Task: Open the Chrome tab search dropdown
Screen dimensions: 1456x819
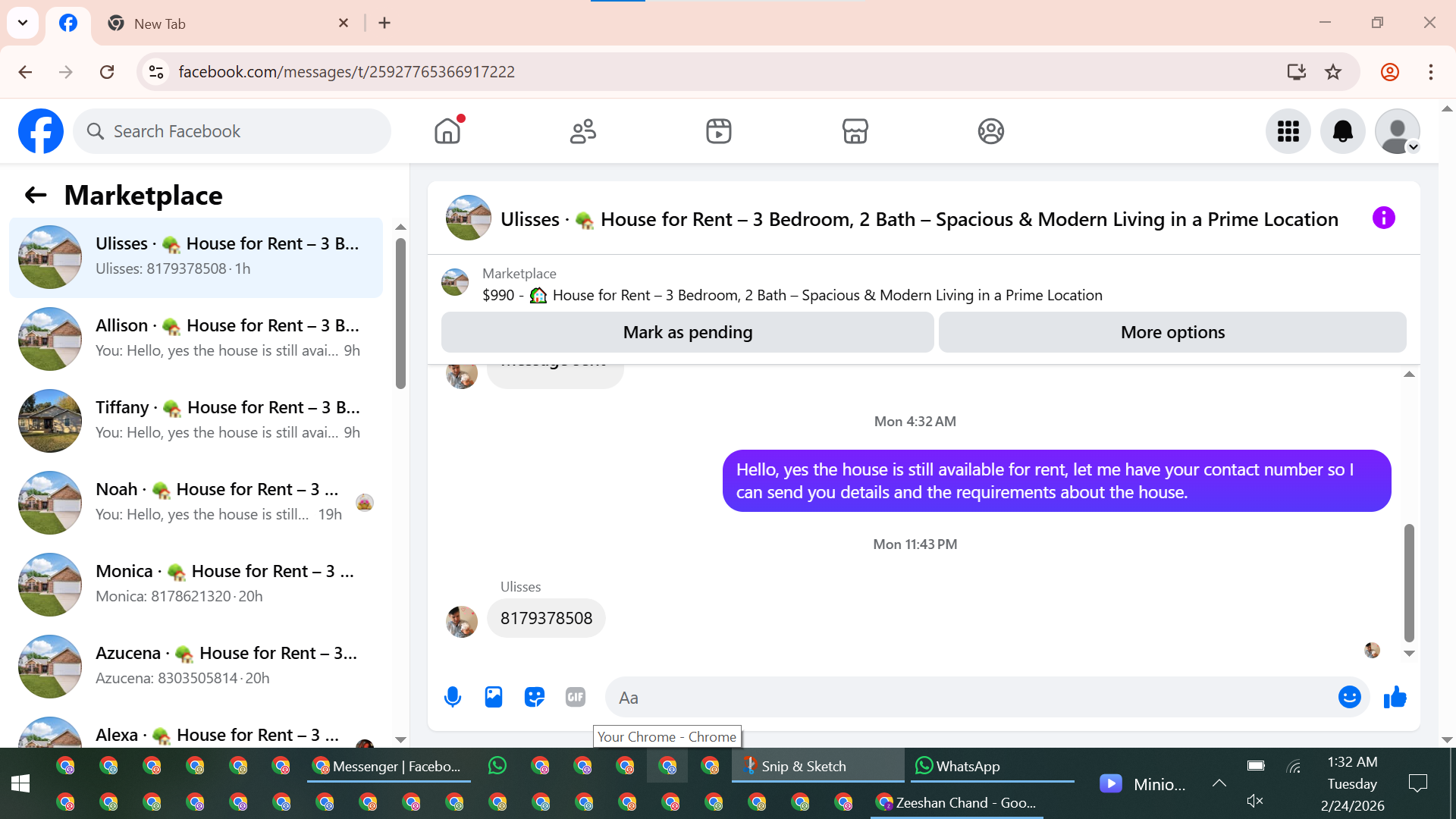Action: point(23,23)
